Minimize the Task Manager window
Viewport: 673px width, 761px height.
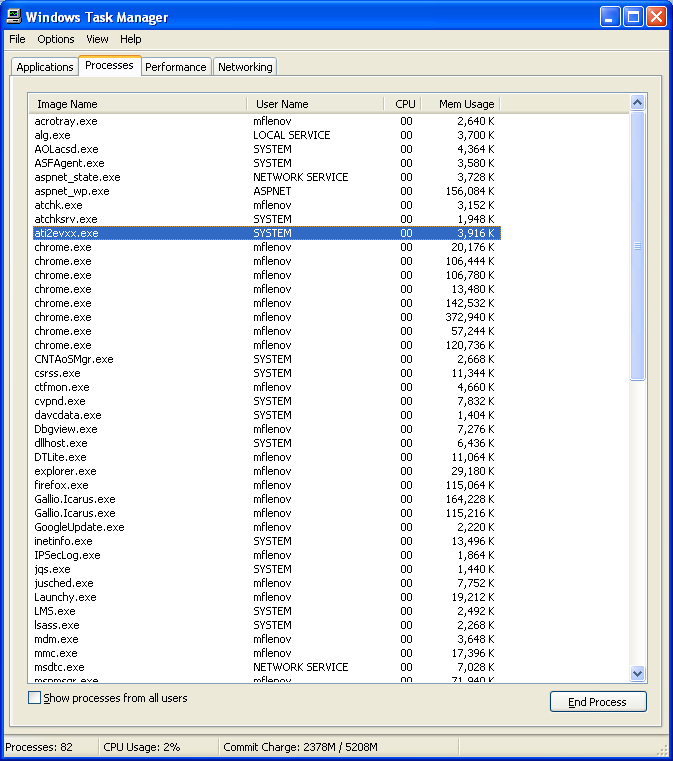610,17
